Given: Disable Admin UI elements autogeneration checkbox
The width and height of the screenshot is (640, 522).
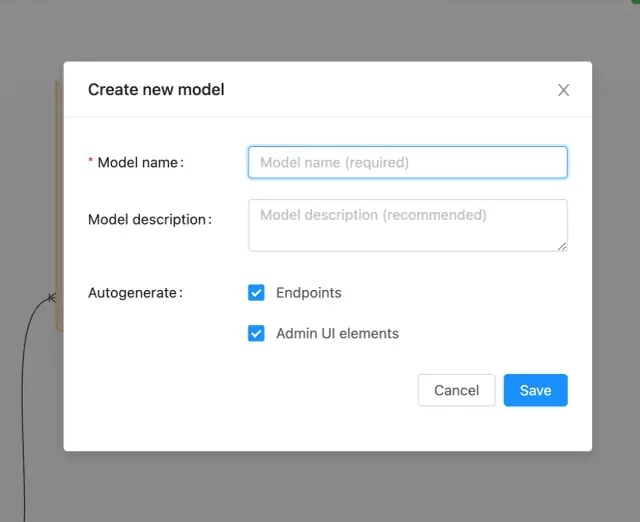Looking at the screenshot, I should [256, 334].
